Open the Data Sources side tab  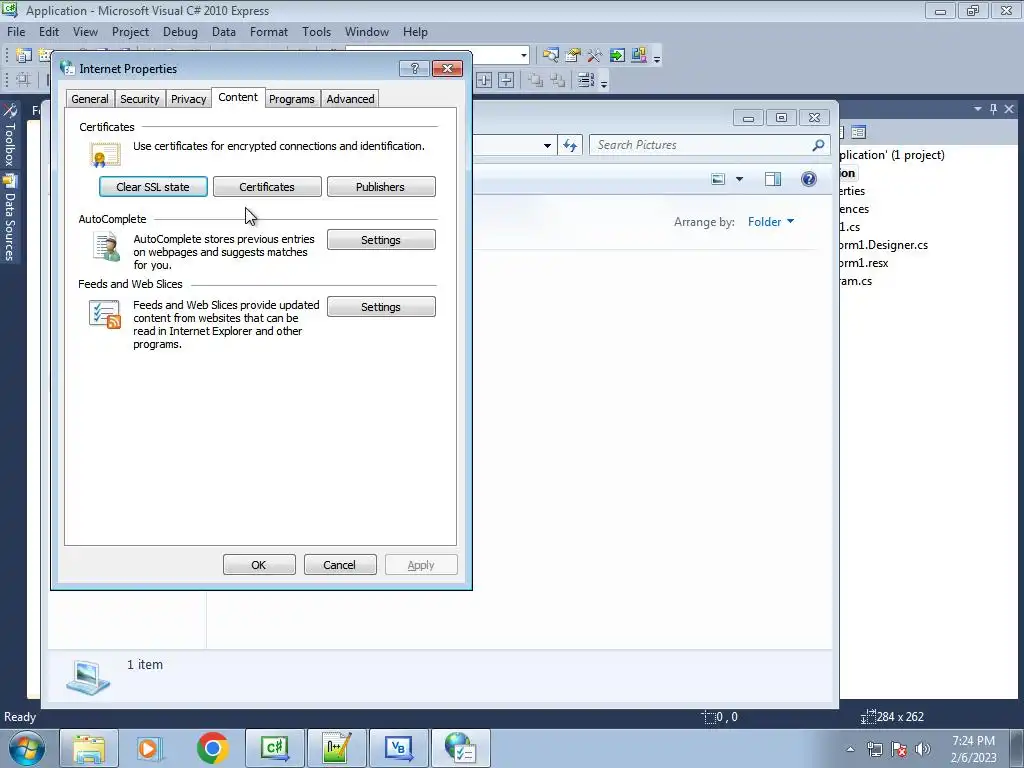click(10, 219)
